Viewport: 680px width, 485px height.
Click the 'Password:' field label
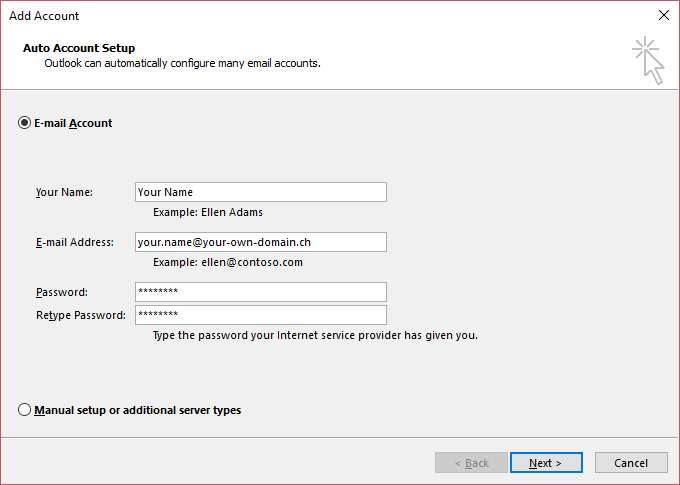point(62,292)
